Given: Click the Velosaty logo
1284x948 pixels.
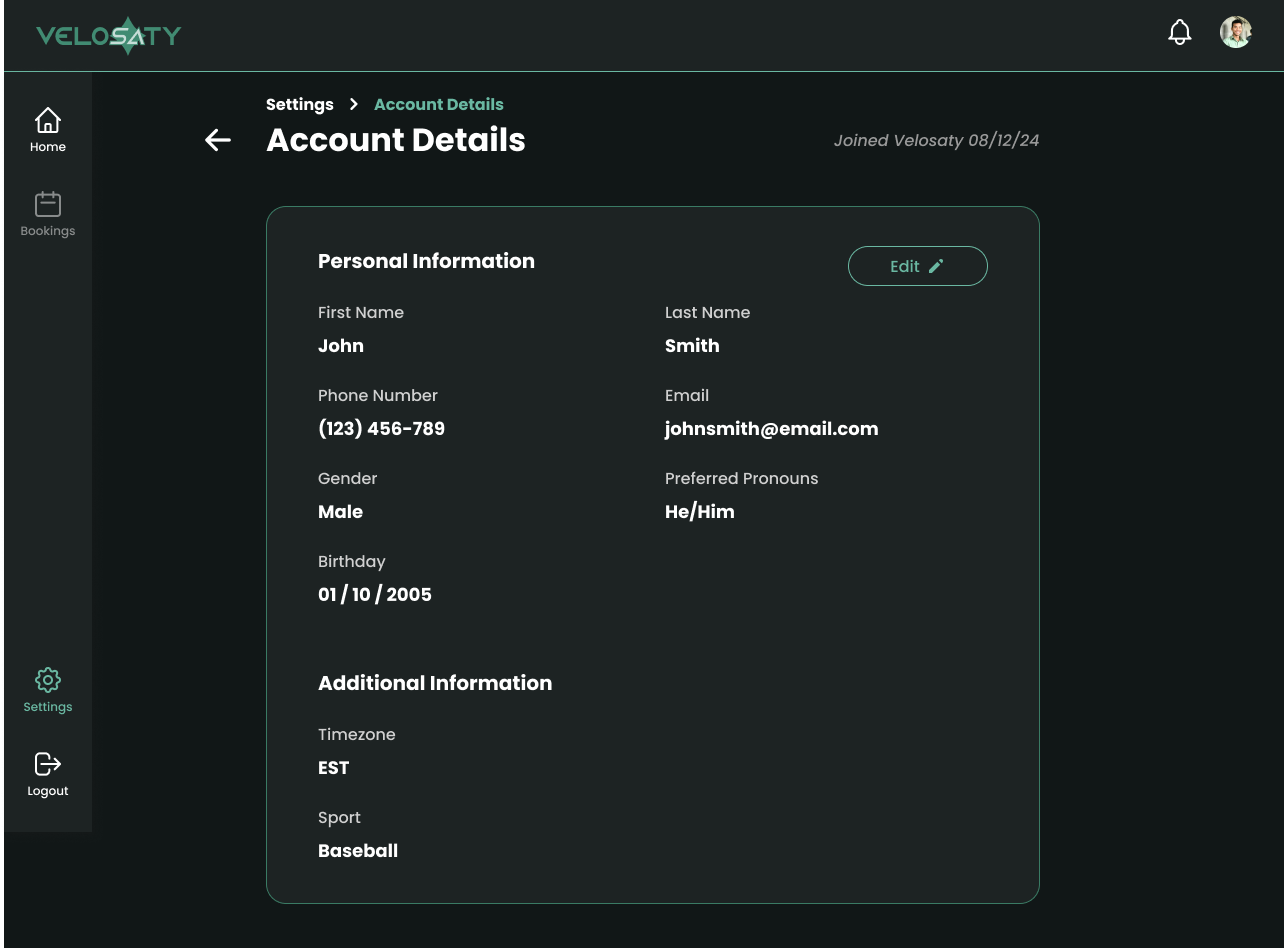Looking at the screenshot, I should (x=108, y=34).
